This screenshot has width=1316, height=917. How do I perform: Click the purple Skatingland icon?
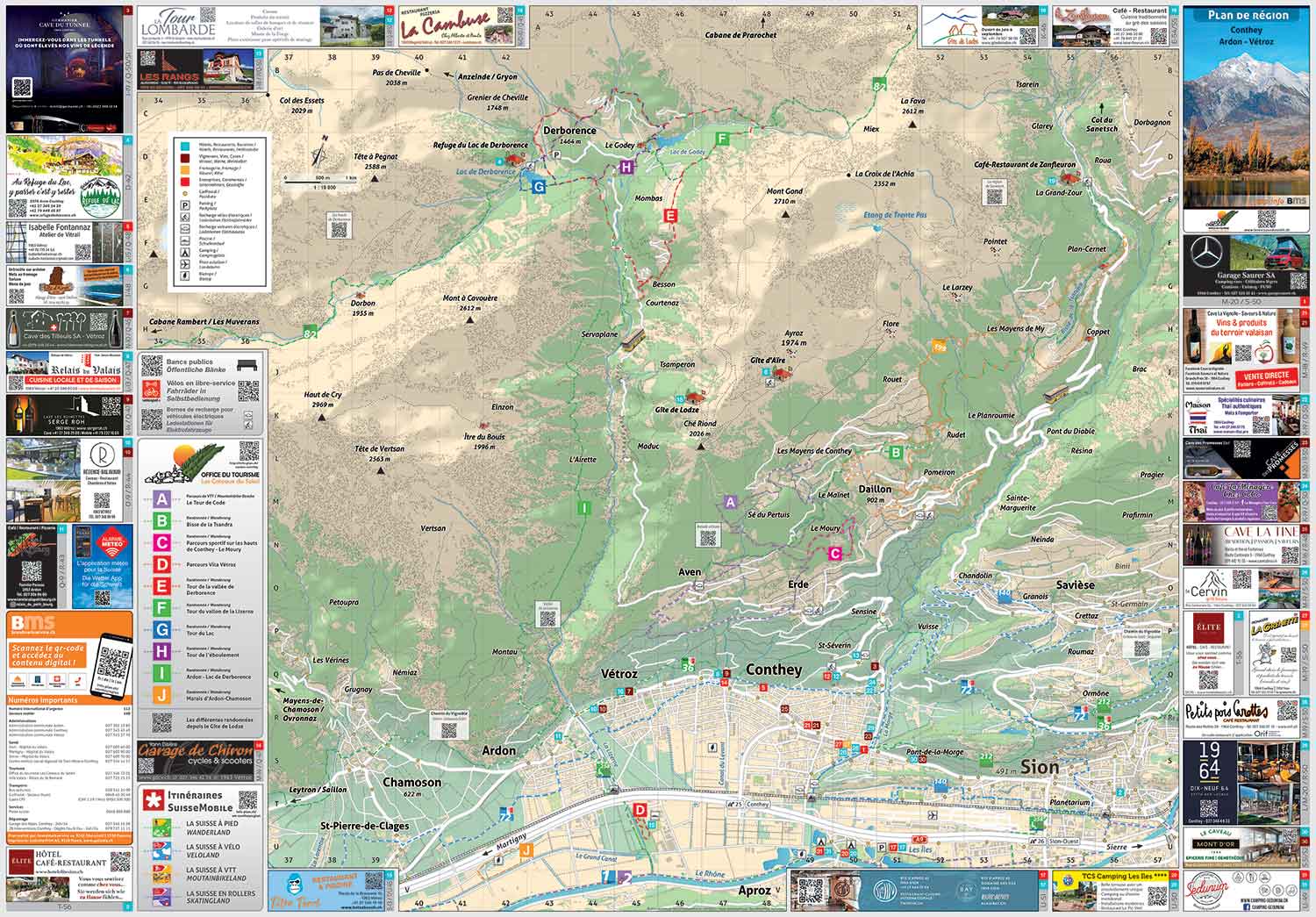(x=161, y=897)
